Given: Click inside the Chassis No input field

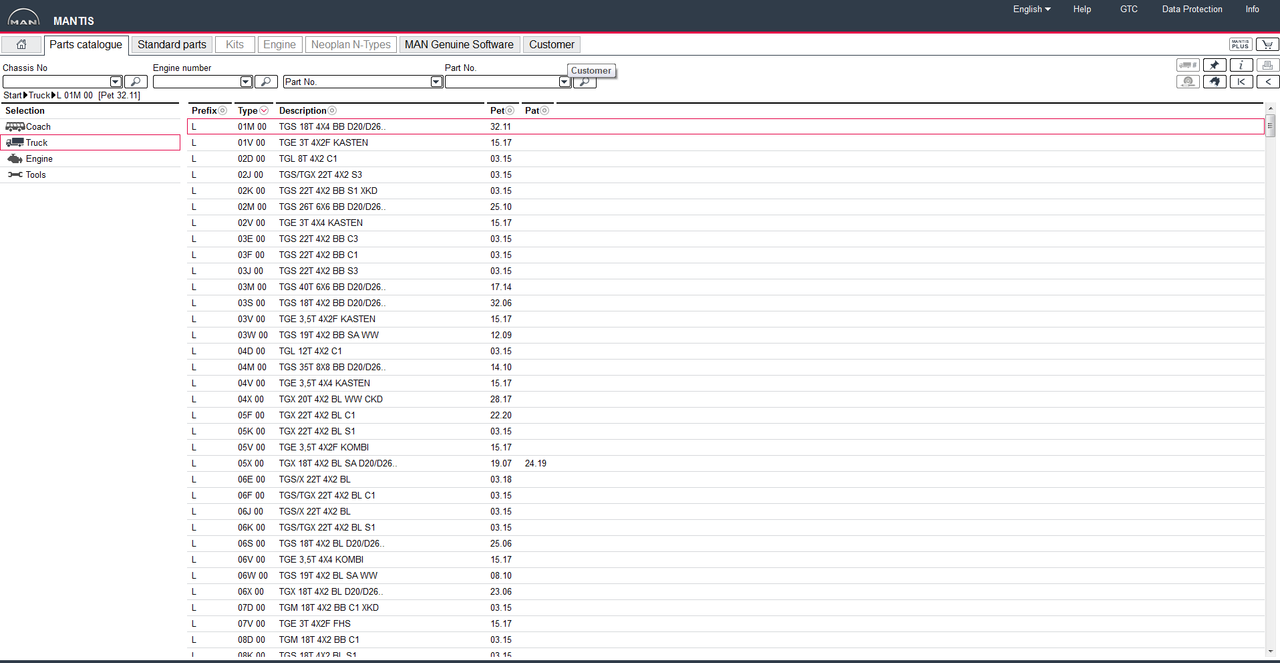Looking at the screenshot, I should [x=56, y=82].
